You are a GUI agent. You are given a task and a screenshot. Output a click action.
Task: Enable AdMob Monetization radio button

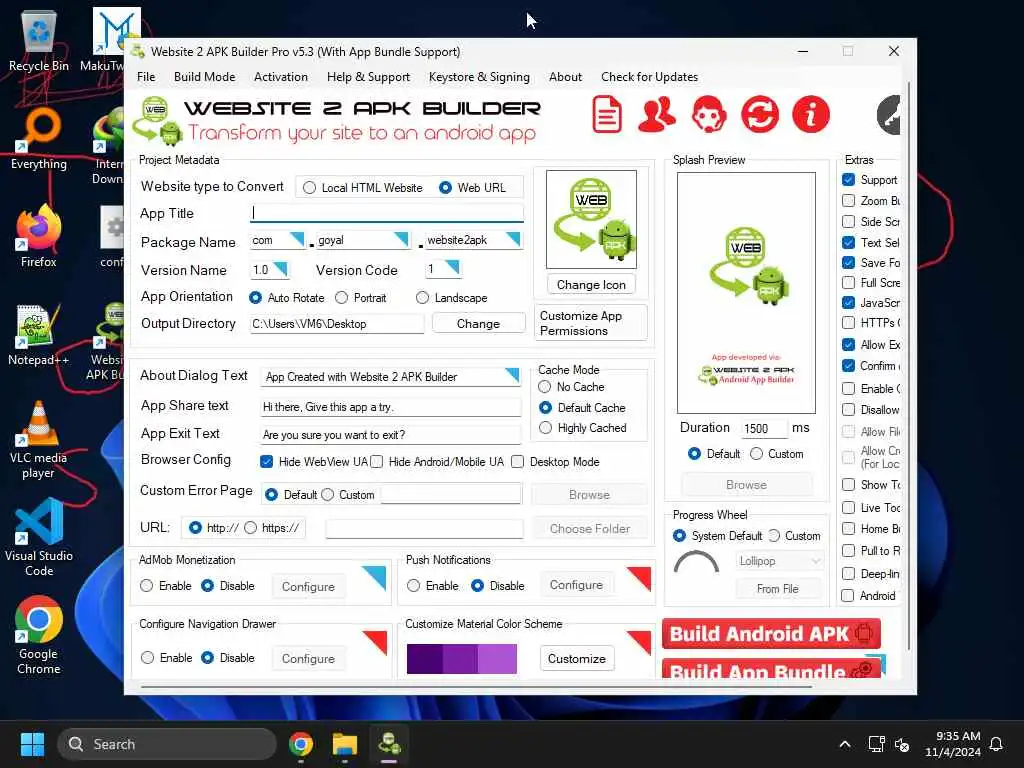[x=146, y=586]
